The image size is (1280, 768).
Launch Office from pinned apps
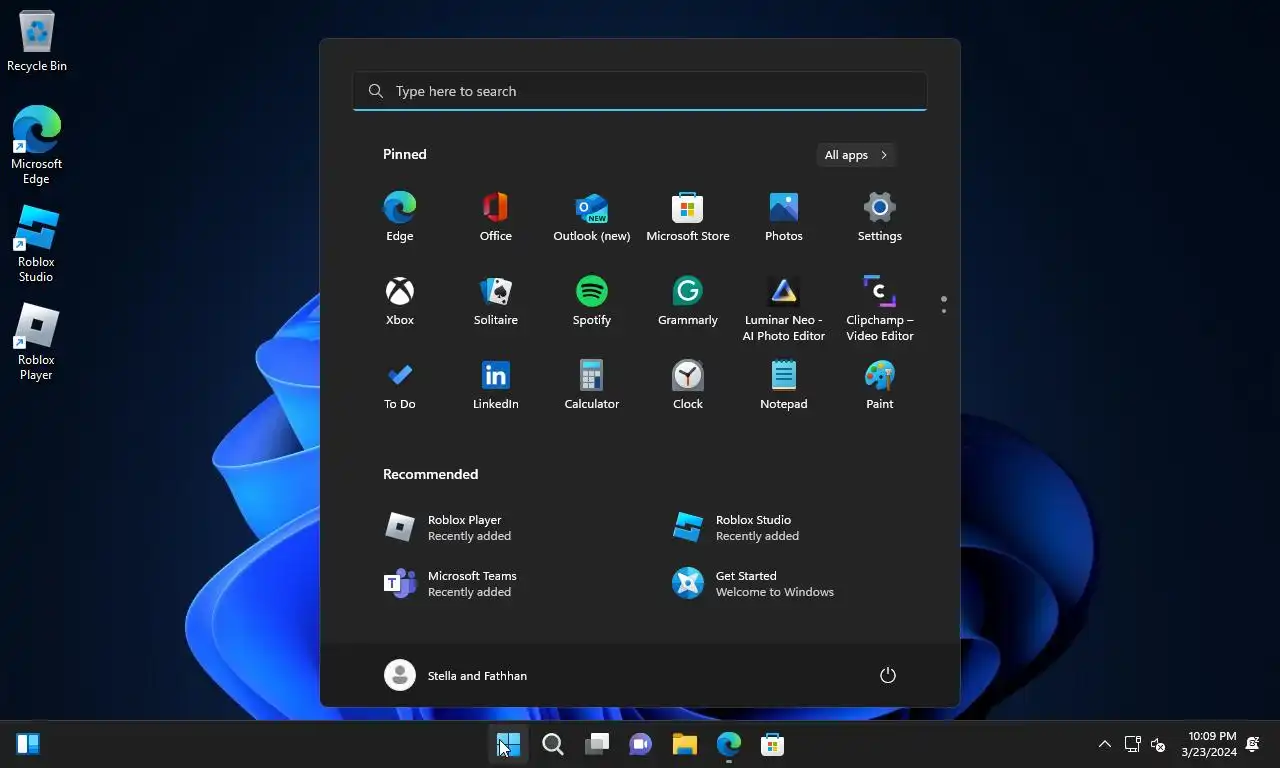(x=495, y=217)
